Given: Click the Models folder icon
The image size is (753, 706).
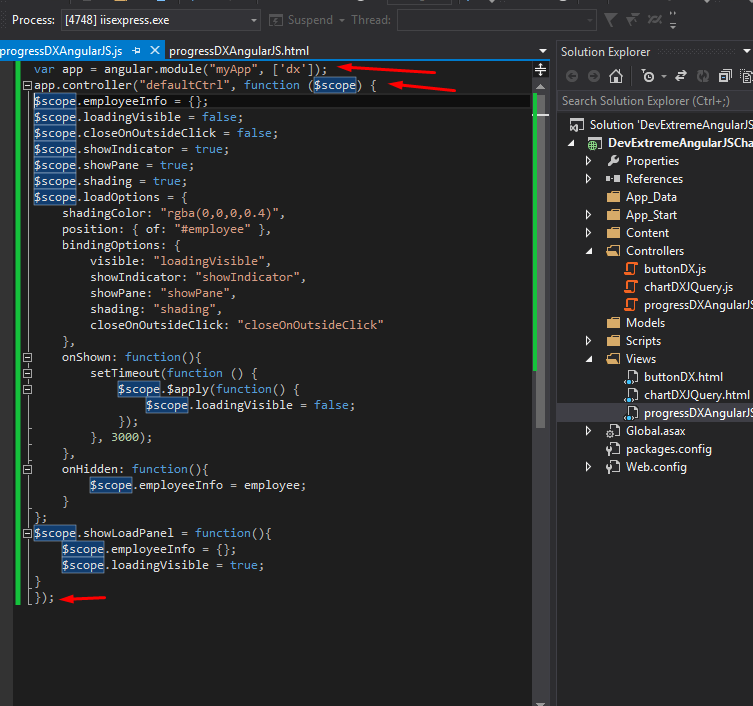Looking at the screenshot, I should [x=613, y=323].
